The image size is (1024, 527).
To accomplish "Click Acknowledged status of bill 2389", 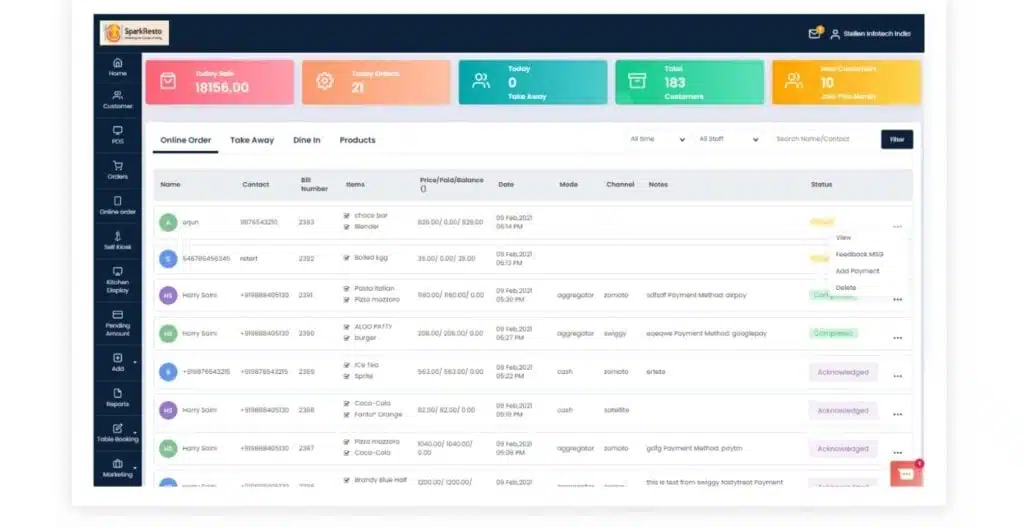I will tap(843, 372).
